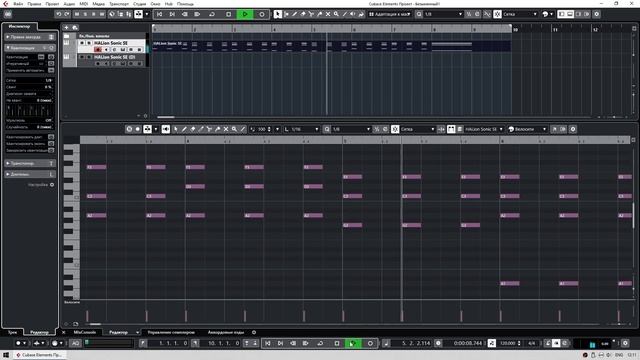The image size is (640, 360).
Task: Close the lower zone with X button
Action: pos(63,332)
